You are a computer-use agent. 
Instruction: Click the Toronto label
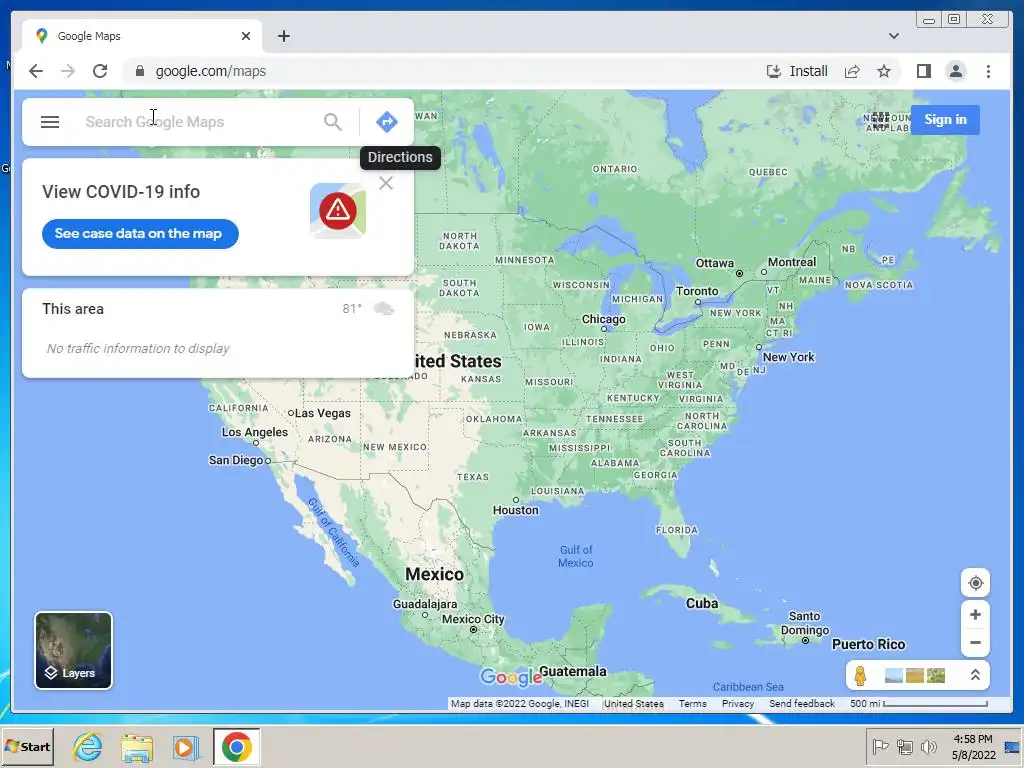[x=696, y=291]
